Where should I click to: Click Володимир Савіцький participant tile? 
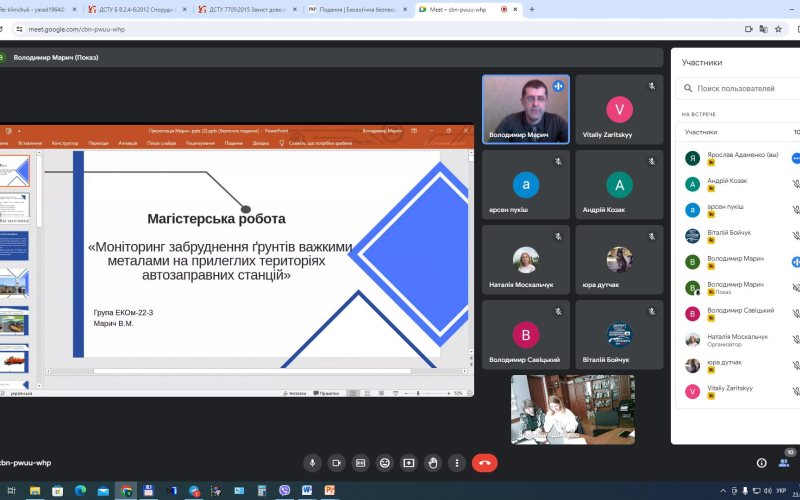click(526, 334)
